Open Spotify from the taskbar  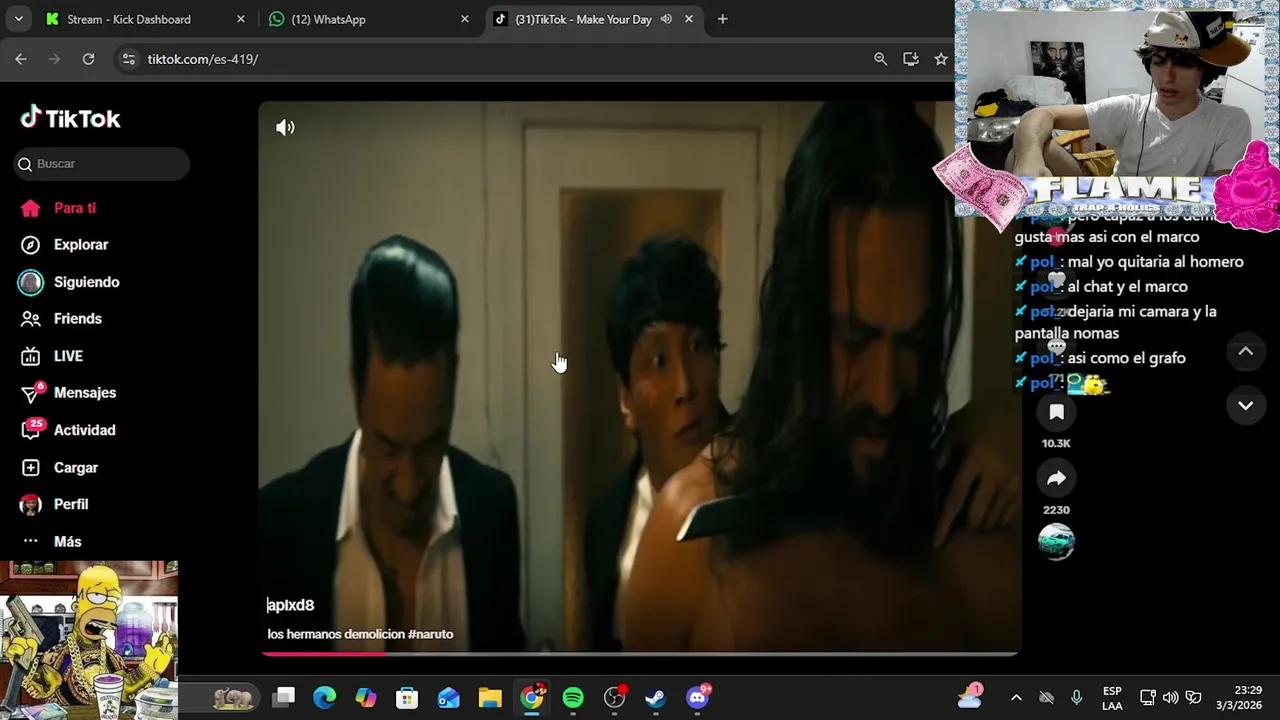pos(573,698)
